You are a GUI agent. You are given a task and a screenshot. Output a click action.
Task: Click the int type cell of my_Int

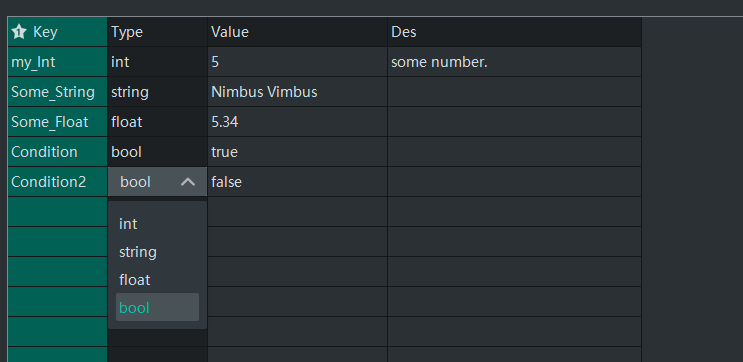pos(157,62)
